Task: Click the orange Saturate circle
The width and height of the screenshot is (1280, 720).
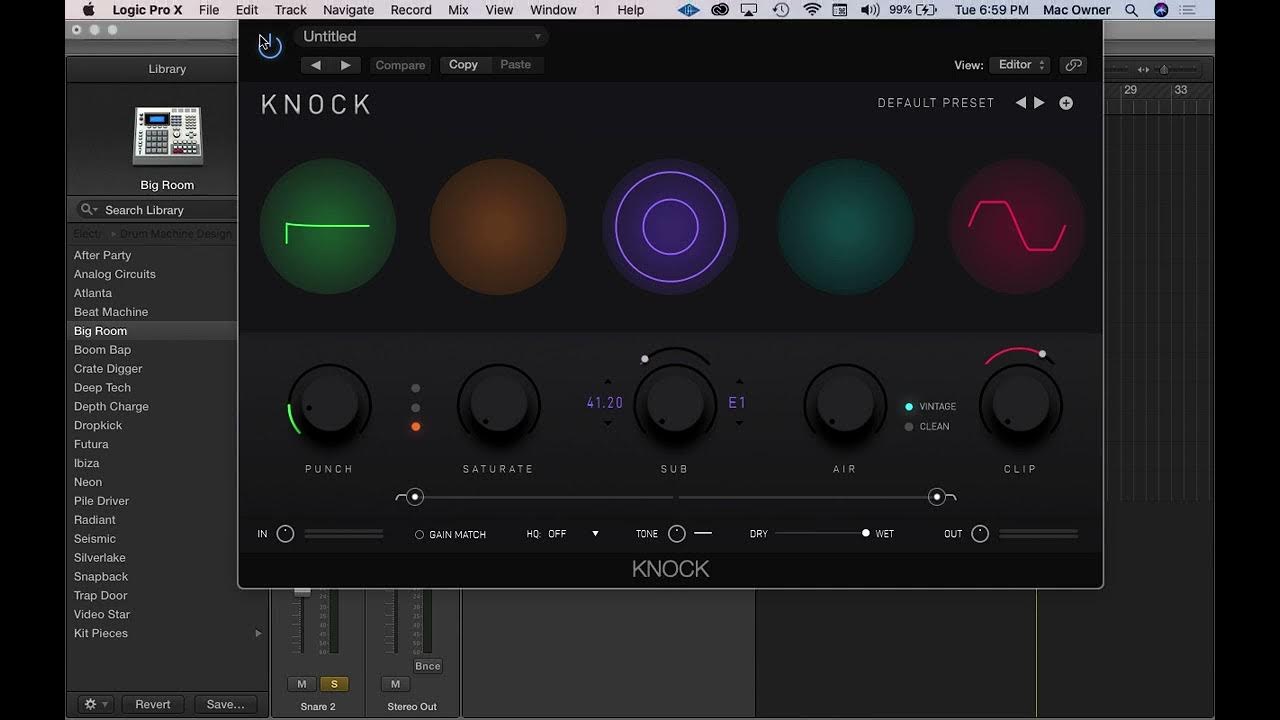Action: (x=498, y=226)
